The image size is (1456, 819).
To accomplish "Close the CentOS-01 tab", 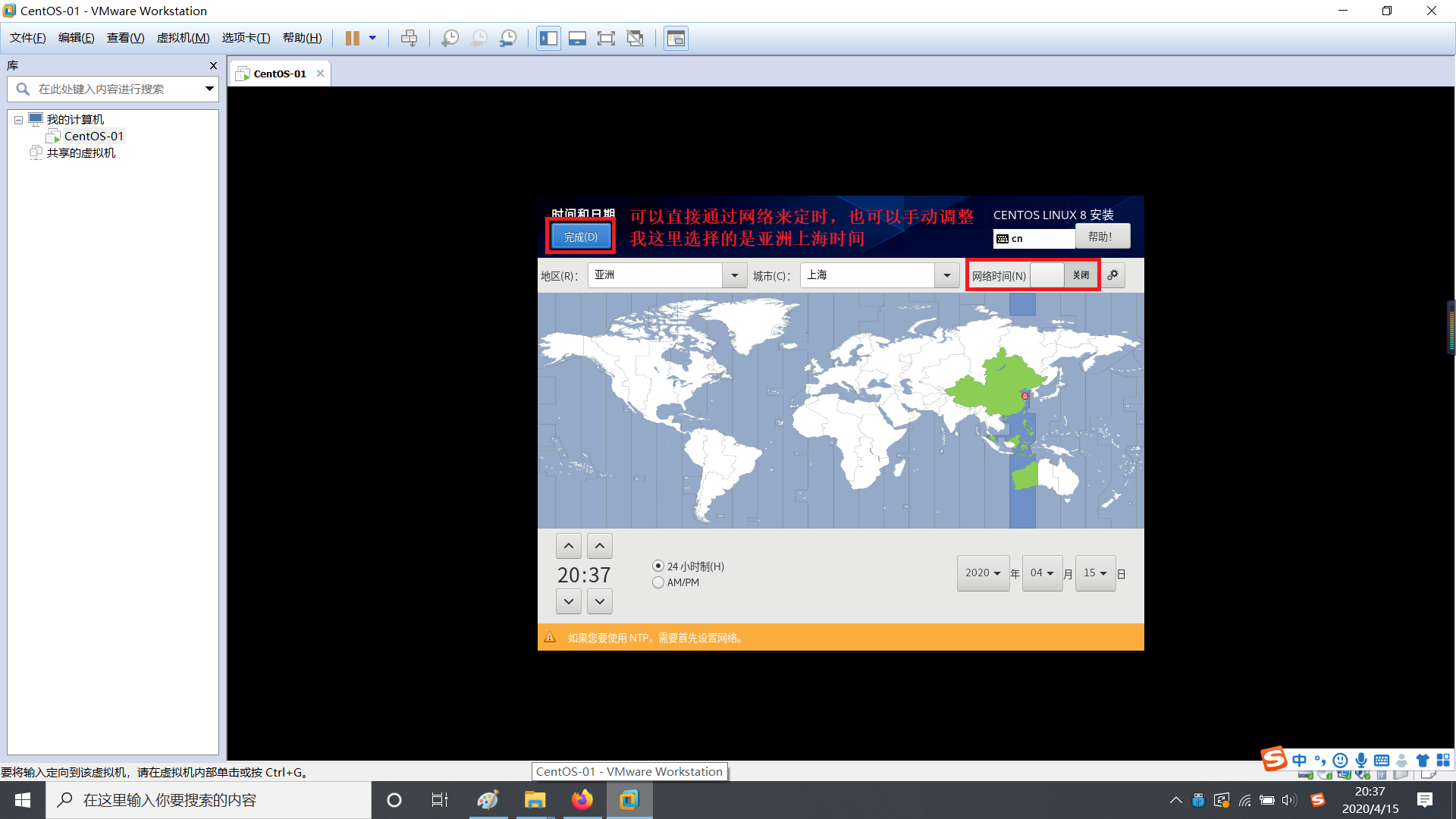I will [321, 74].
